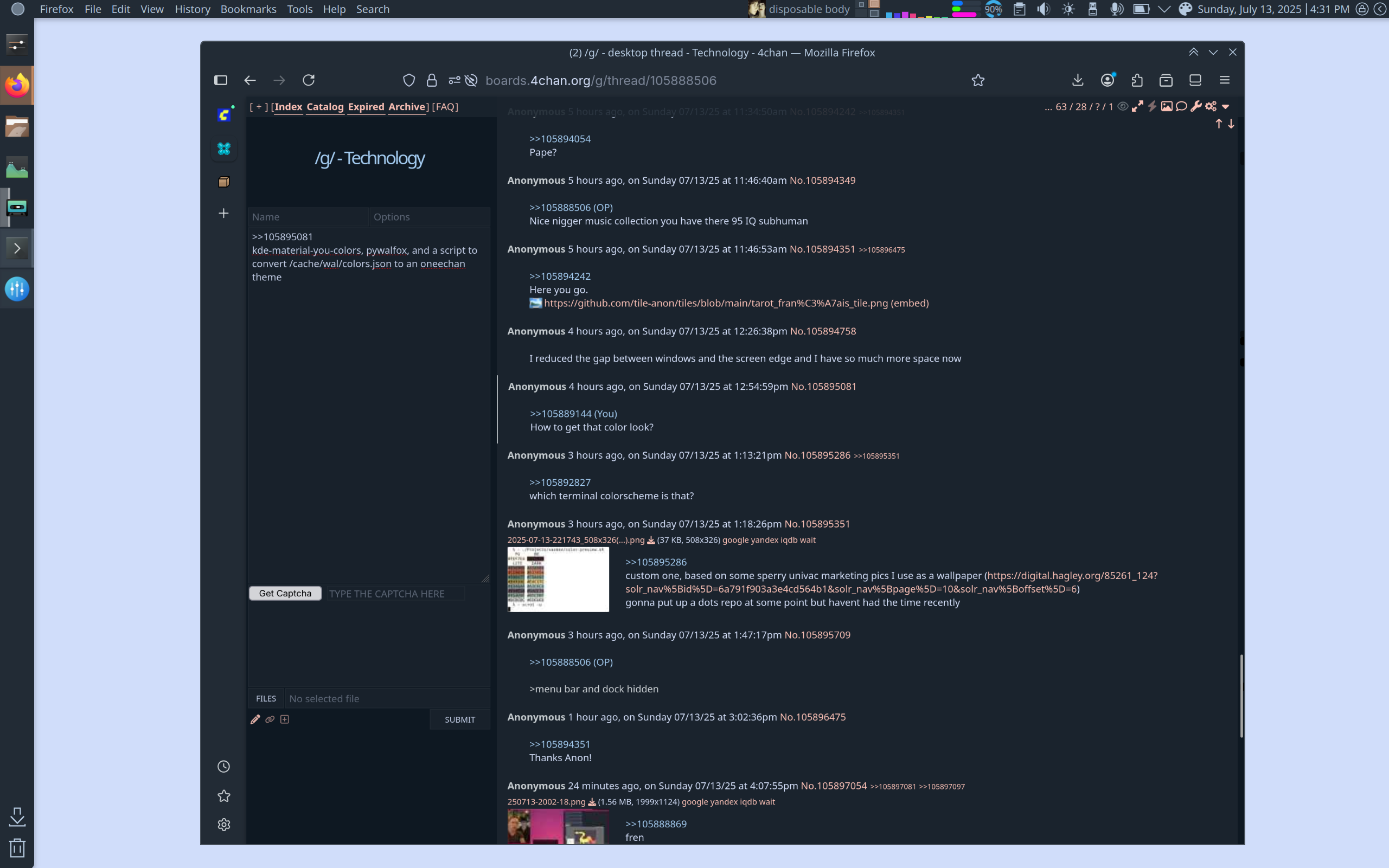Expand the dock chevron arrow
Screen dimensions: 1389x868
pos(17,248)
